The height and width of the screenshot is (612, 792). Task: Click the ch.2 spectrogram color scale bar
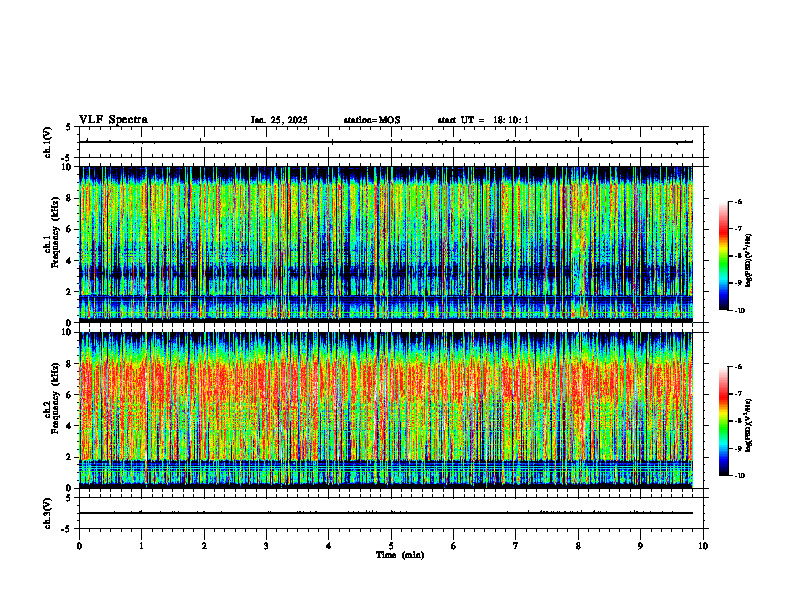723,421
